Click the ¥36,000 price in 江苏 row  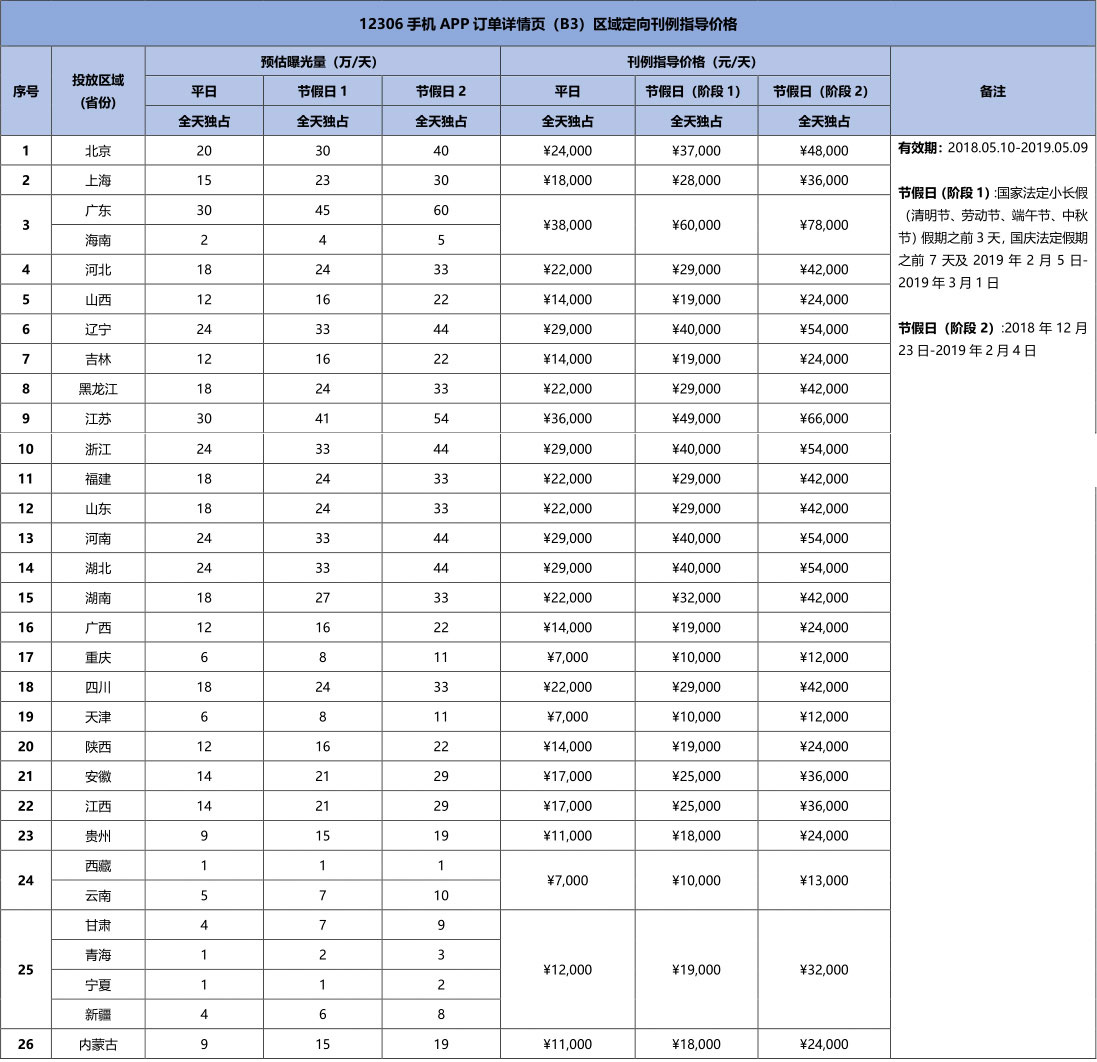[x=567, y=418]
